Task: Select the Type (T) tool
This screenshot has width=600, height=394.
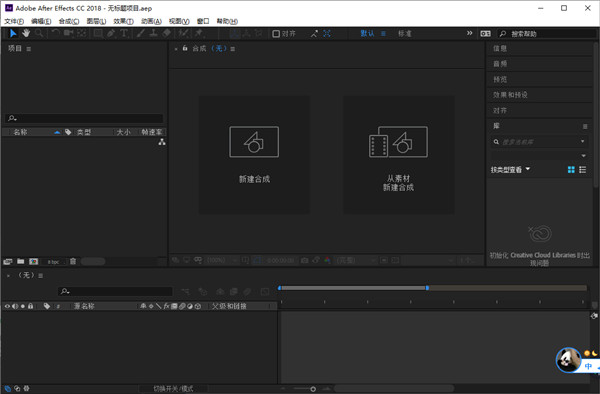Action: (x=124, y=33)
